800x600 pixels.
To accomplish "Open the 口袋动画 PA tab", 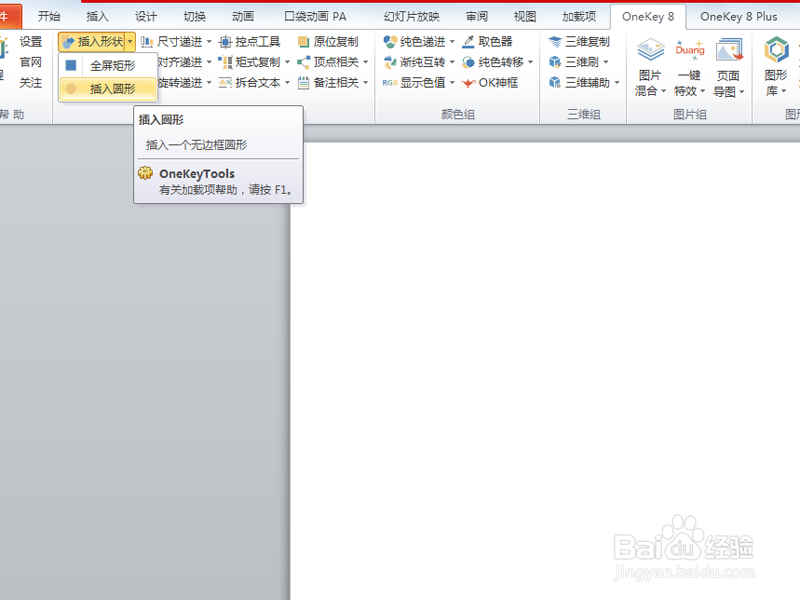I will tap(315, 16).
